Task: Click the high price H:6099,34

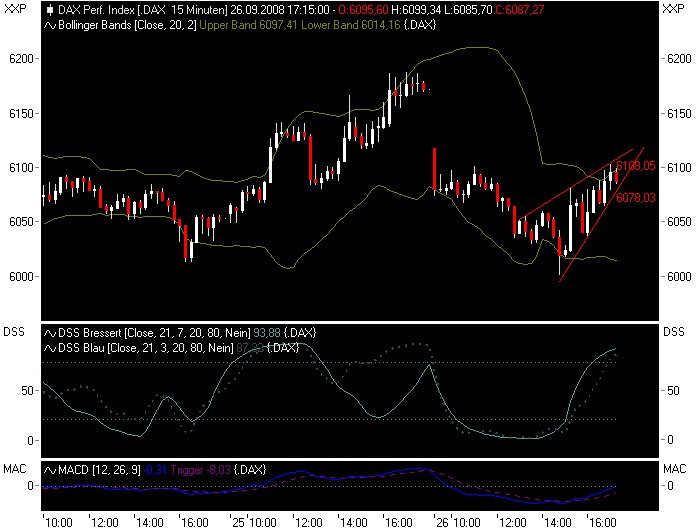Action: point(416,9)
